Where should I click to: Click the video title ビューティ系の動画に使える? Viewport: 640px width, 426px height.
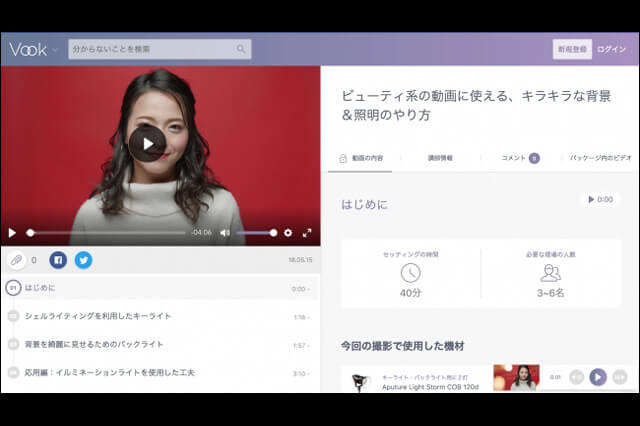coord(476,105)
